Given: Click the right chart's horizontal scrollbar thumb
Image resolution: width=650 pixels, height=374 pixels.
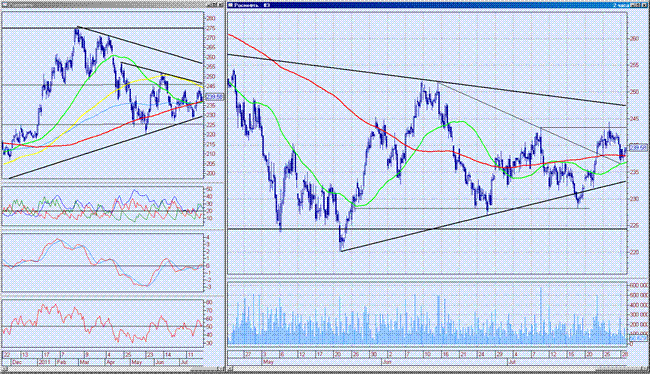Looking at the screenshot, I should click(x=618, y=369).
